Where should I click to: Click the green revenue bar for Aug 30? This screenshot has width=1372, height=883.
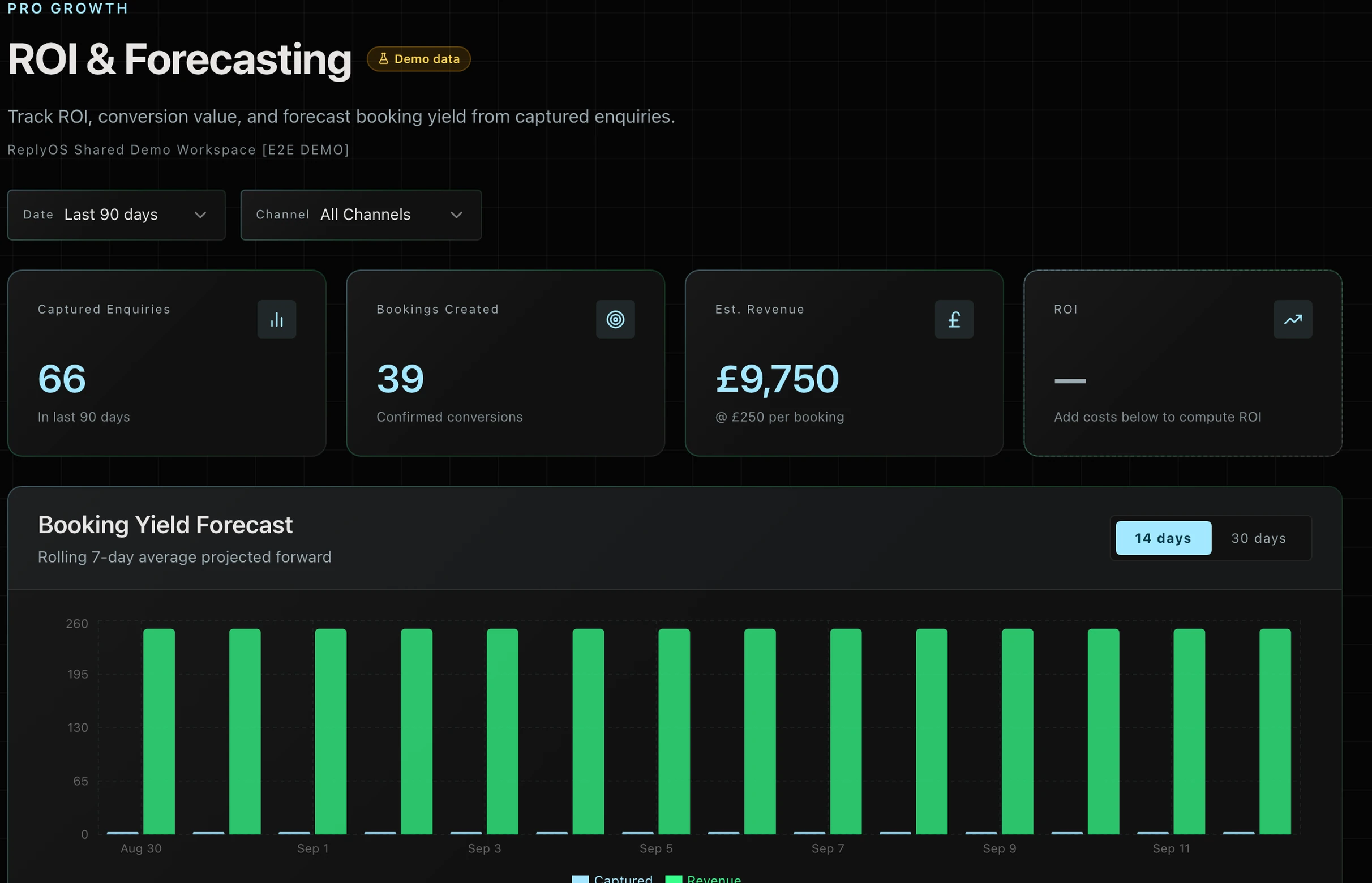point(159,732)
